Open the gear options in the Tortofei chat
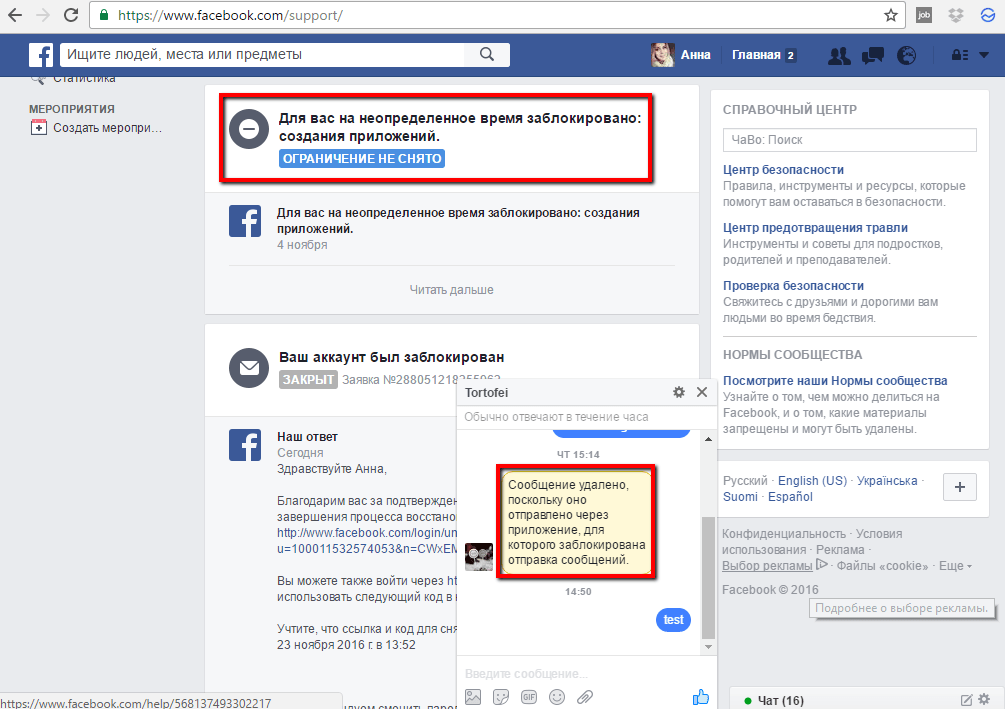Image resolution: width=1005 pixels, height=709 pixels. 678,392
